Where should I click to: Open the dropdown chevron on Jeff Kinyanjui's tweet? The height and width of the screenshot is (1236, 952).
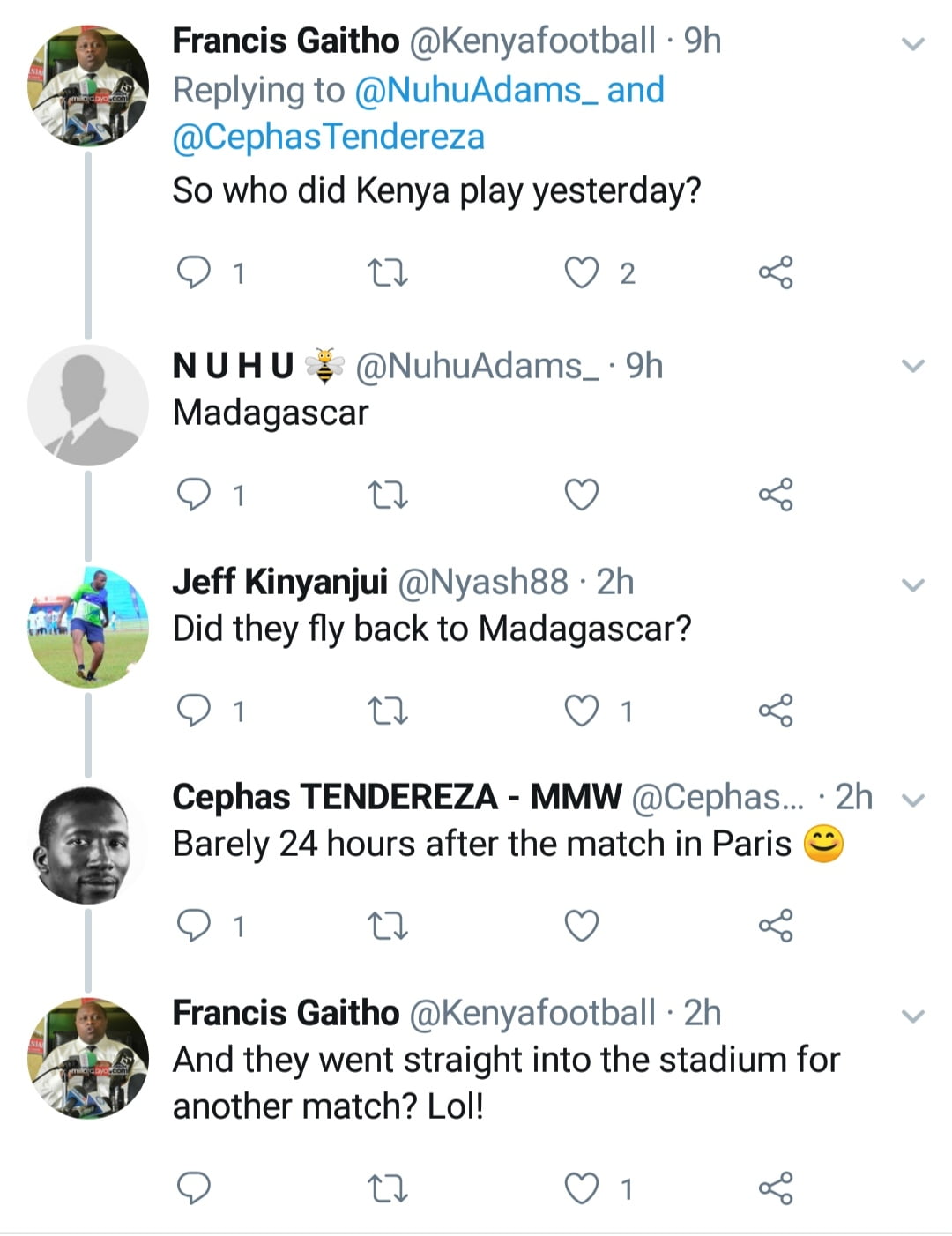[x=914, y=584]
